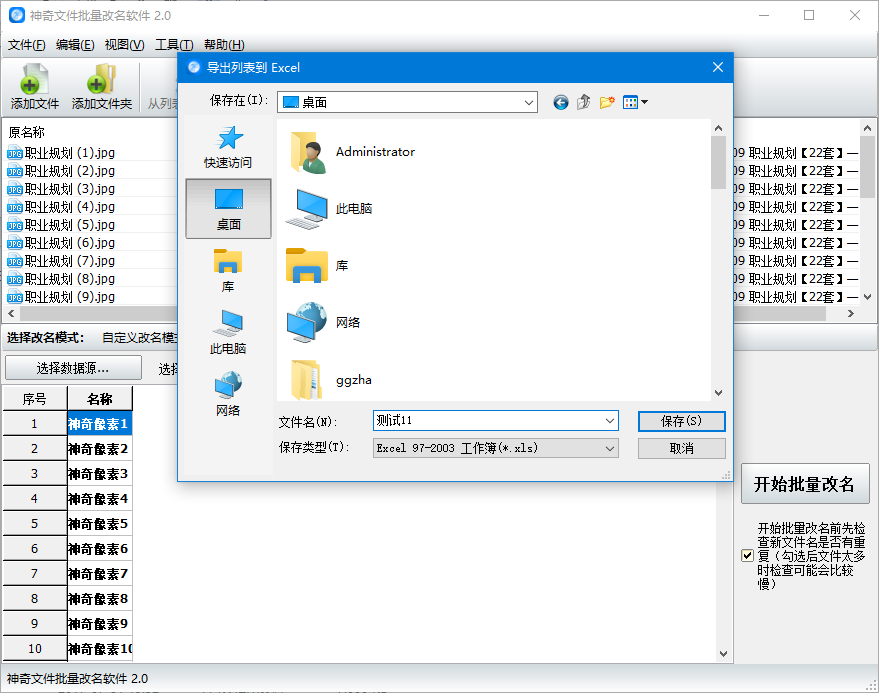Viewport: 879px width, 693px height.
Task: Click row number 10 in the table
Action: [x=35, y=649]
